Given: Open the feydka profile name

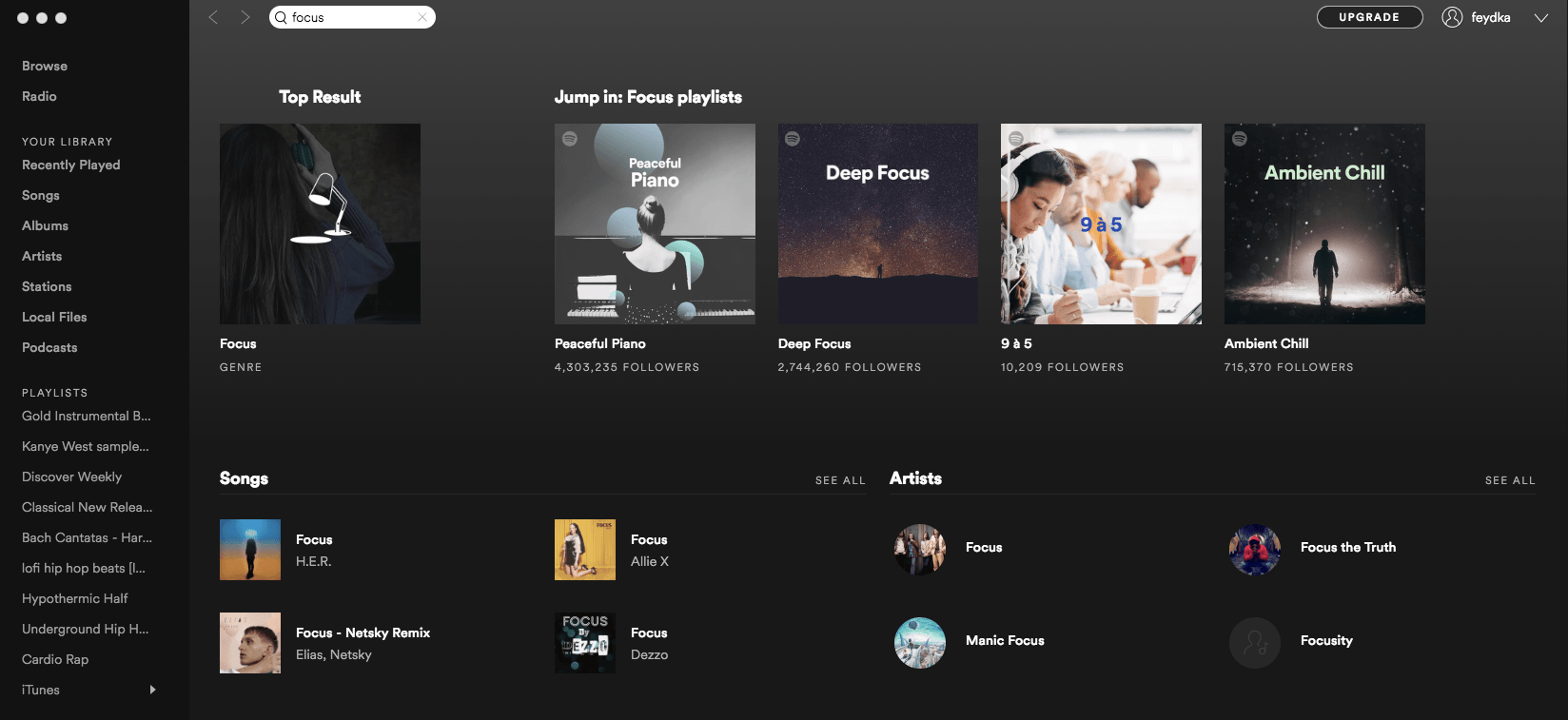Looking at the screenshot, I should pyautogui.click(x=1491, y=17).
